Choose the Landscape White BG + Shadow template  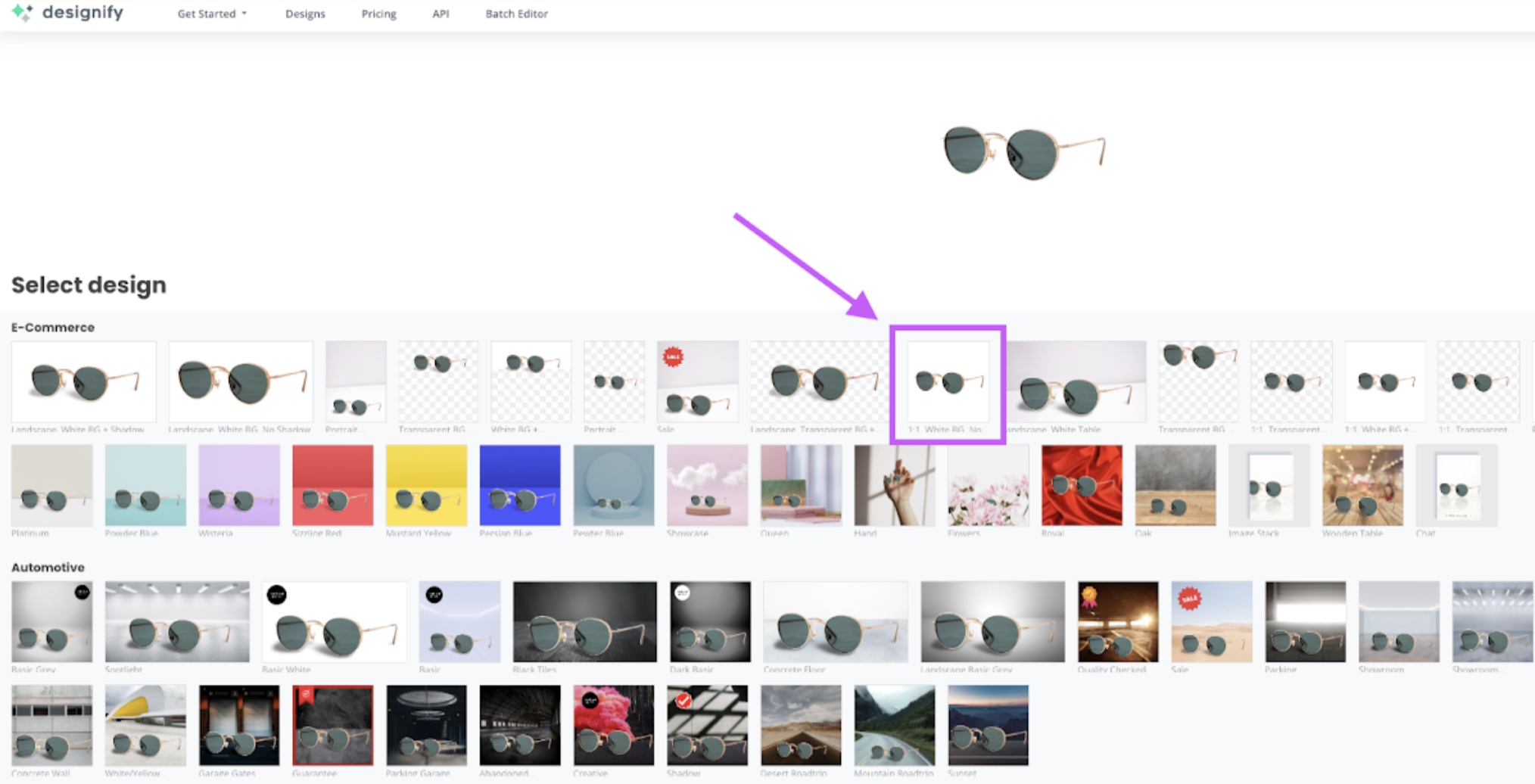[83, 382]
